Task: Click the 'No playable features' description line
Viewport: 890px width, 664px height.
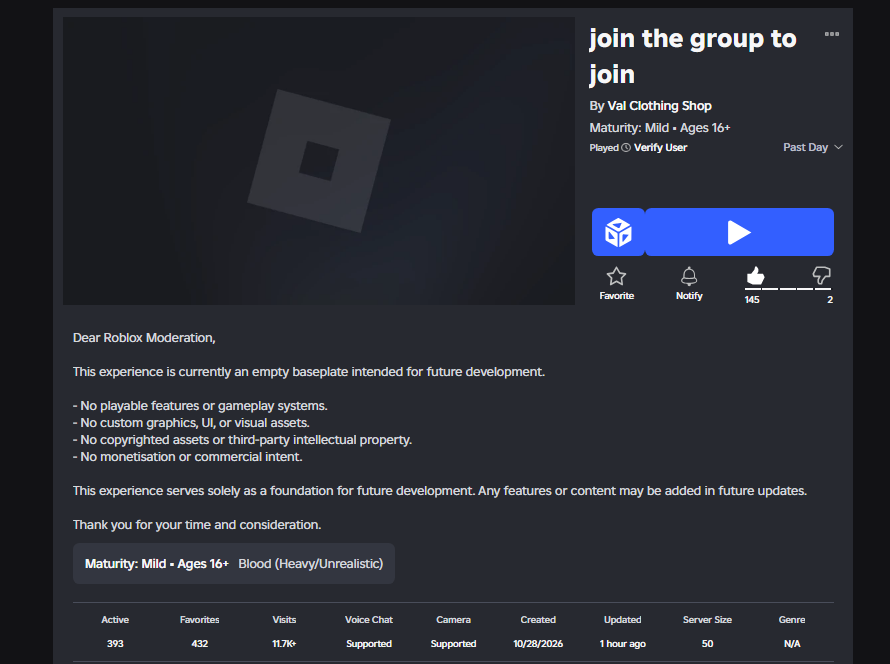Action: point(200,406)
